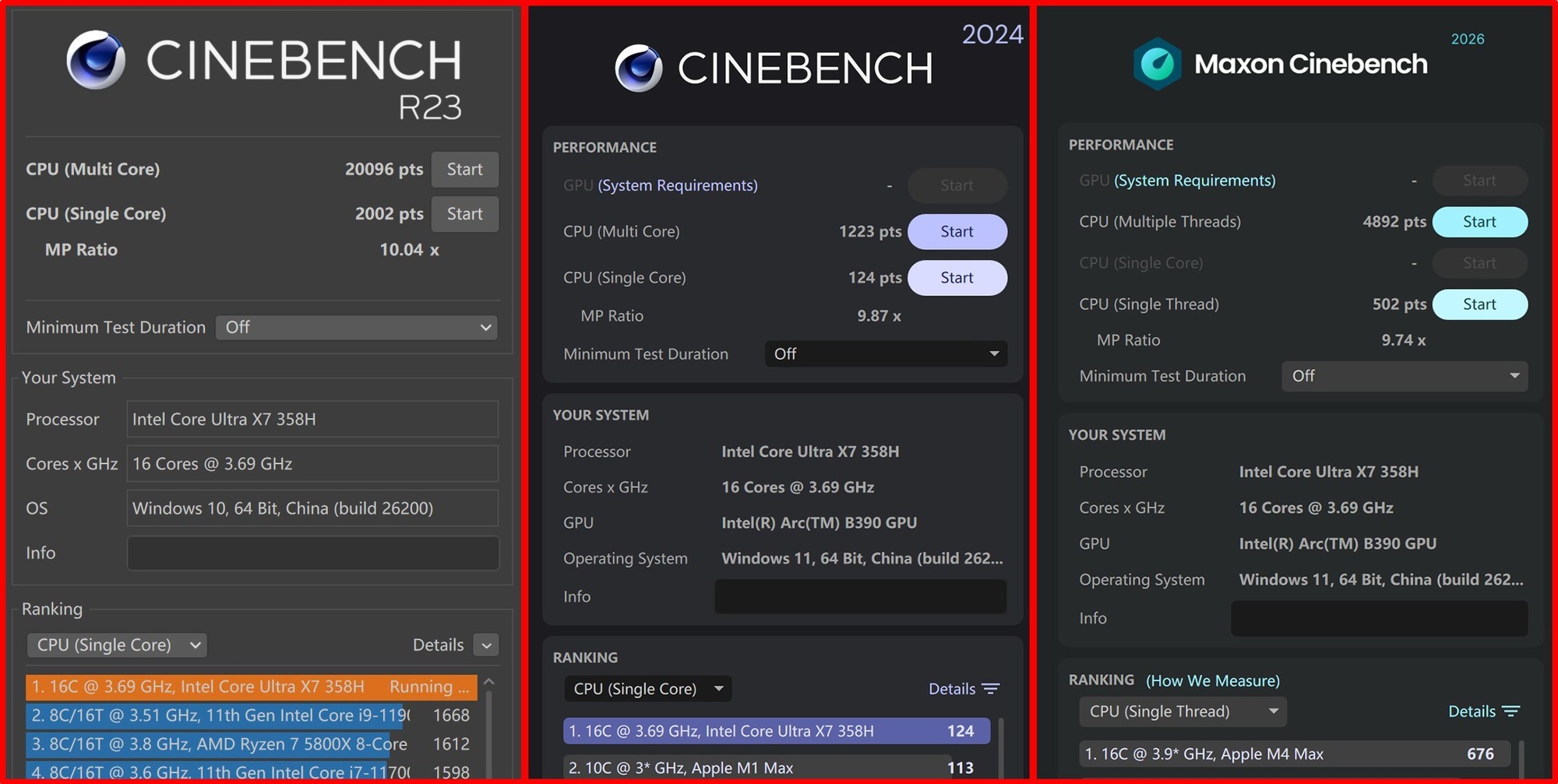Image resolution: width=1558 pixels, height=784 pixels.
Task: Click Operating System value in Cinebench 2024
Action: (862, 559)
